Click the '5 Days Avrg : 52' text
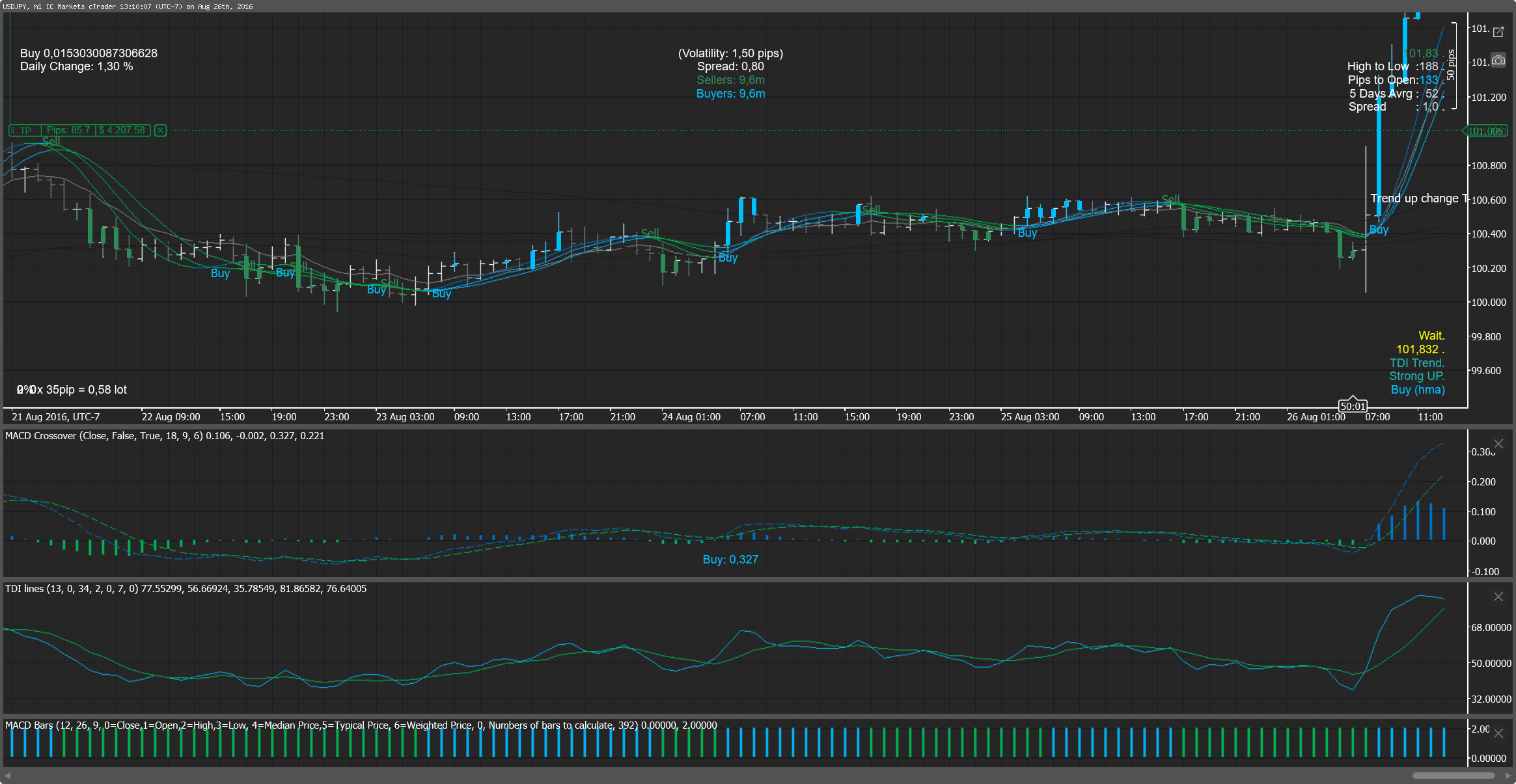 [1394, 94]
